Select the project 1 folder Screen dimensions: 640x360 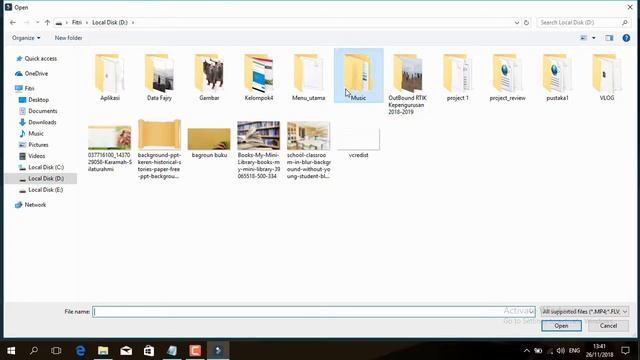pyautogui.click(x=458, y=78)
